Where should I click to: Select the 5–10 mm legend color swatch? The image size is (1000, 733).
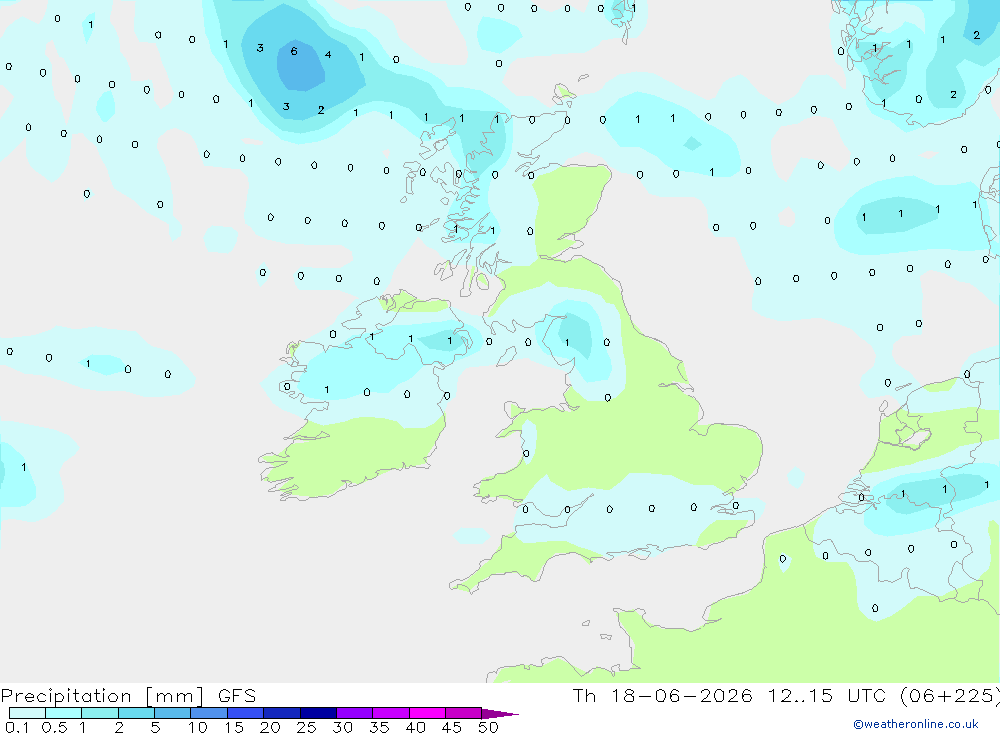172,713
